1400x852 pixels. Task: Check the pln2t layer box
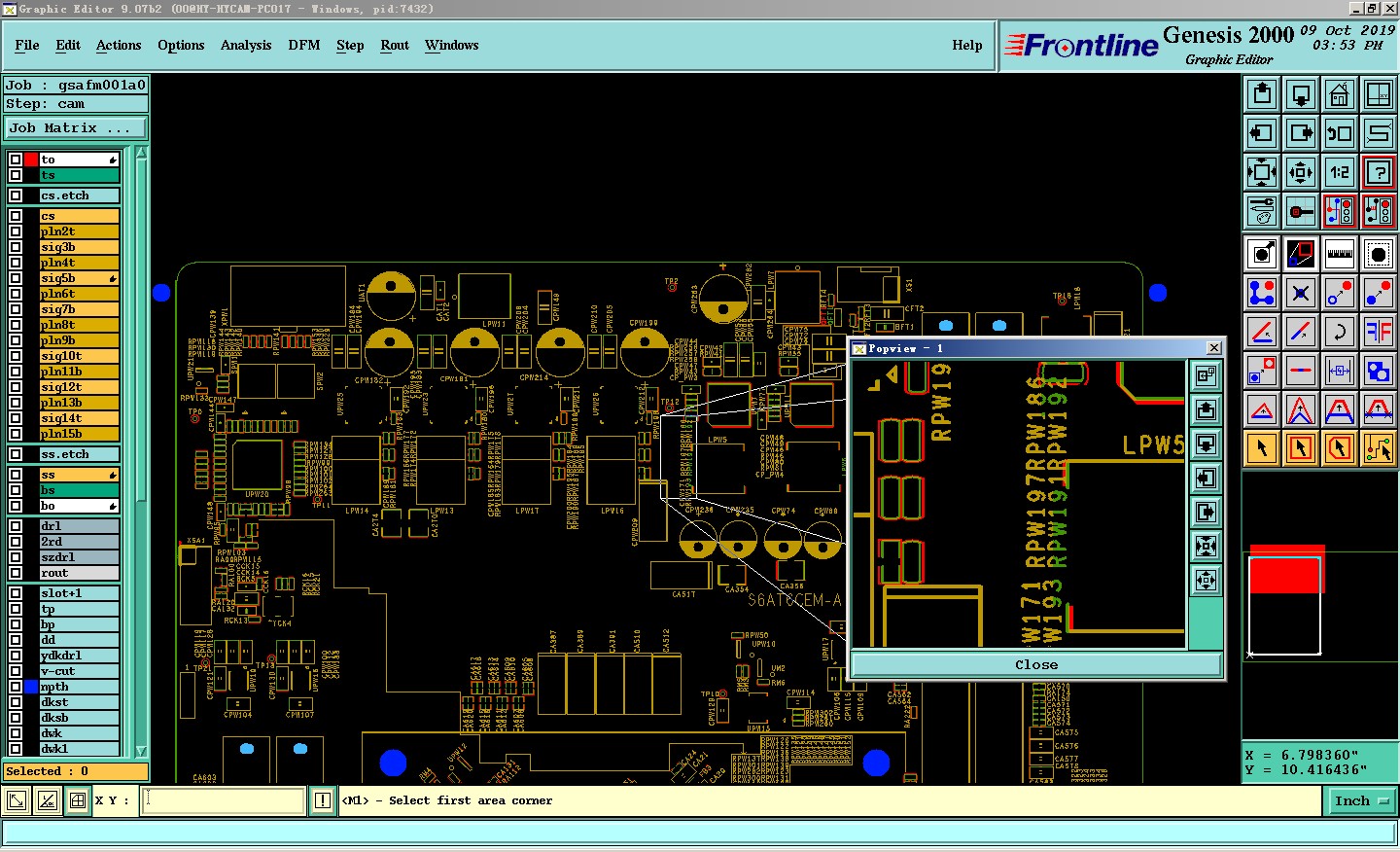pyautogui.click(x=16, y=231)
